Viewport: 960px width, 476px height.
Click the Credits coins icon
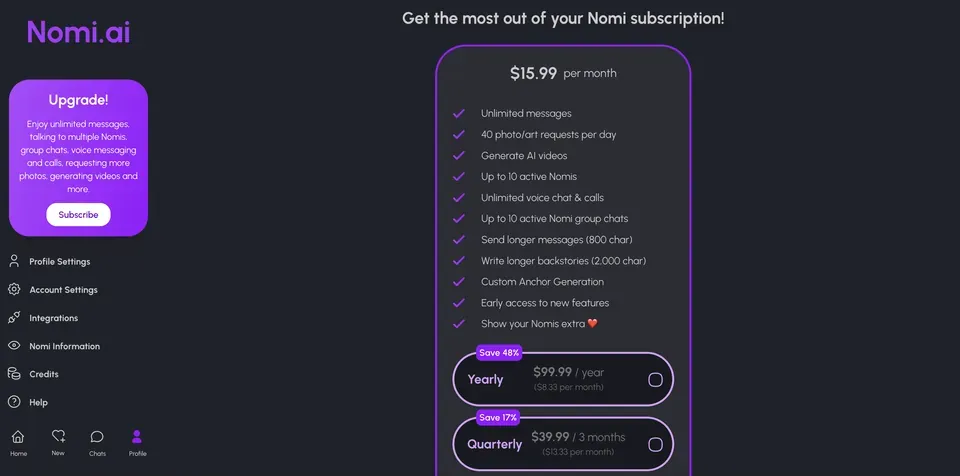coord(14,374)
